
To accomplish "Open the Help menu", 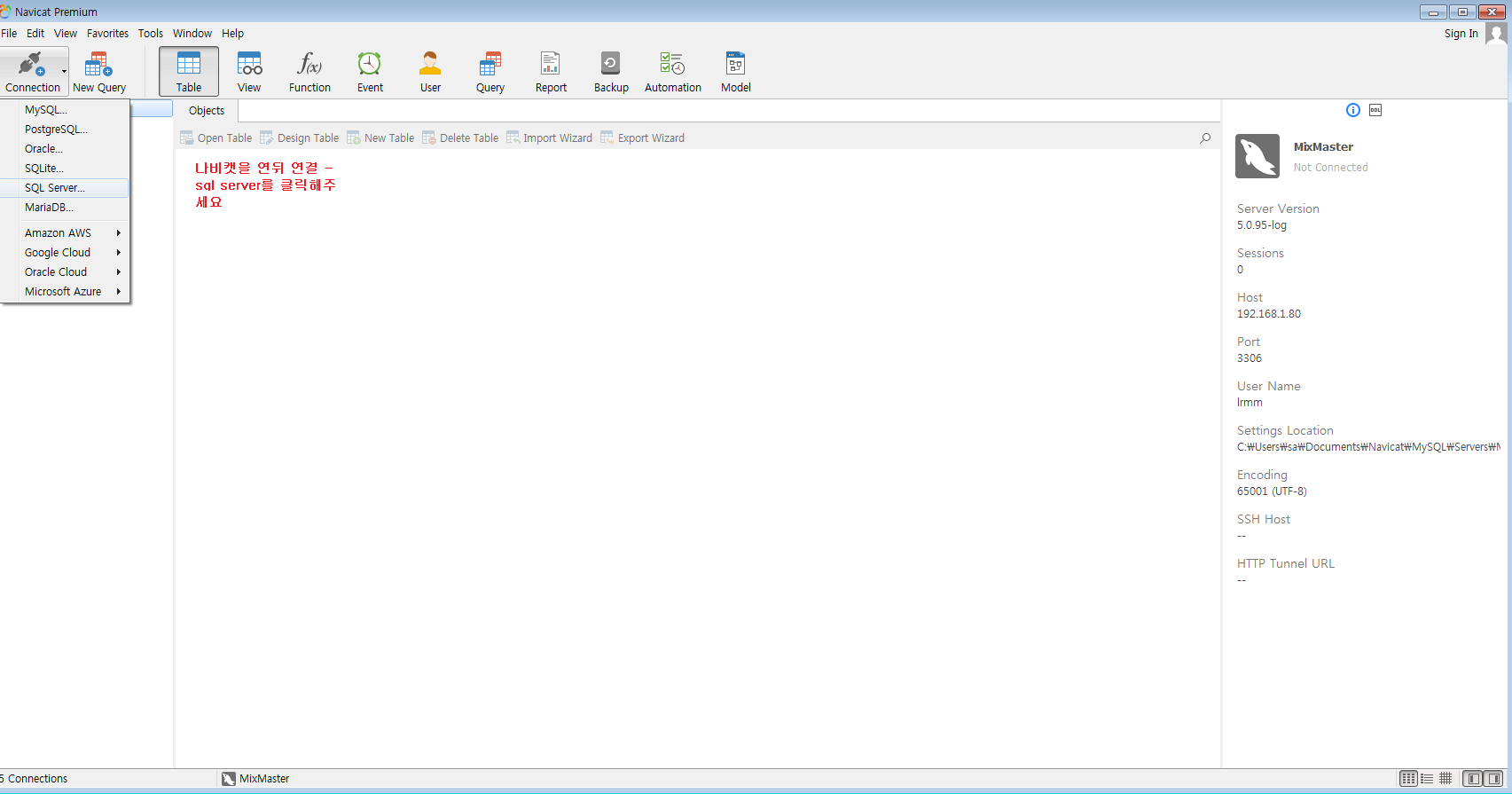I will click(x=233, y=34).
